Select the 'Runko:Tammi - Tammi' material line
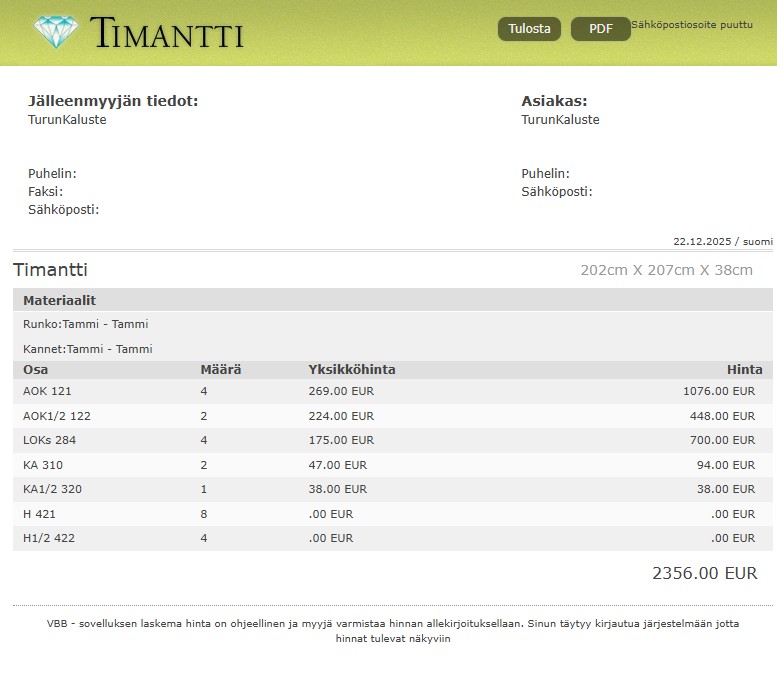Viewport: 777px width, 674px height. pos(85,324)
